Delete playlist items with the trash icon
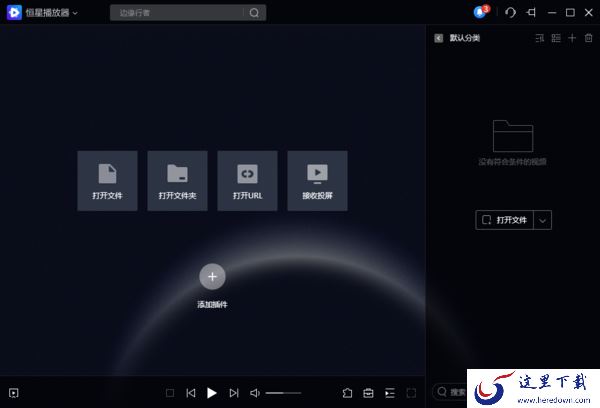The image size is (600, 408). 589,38
